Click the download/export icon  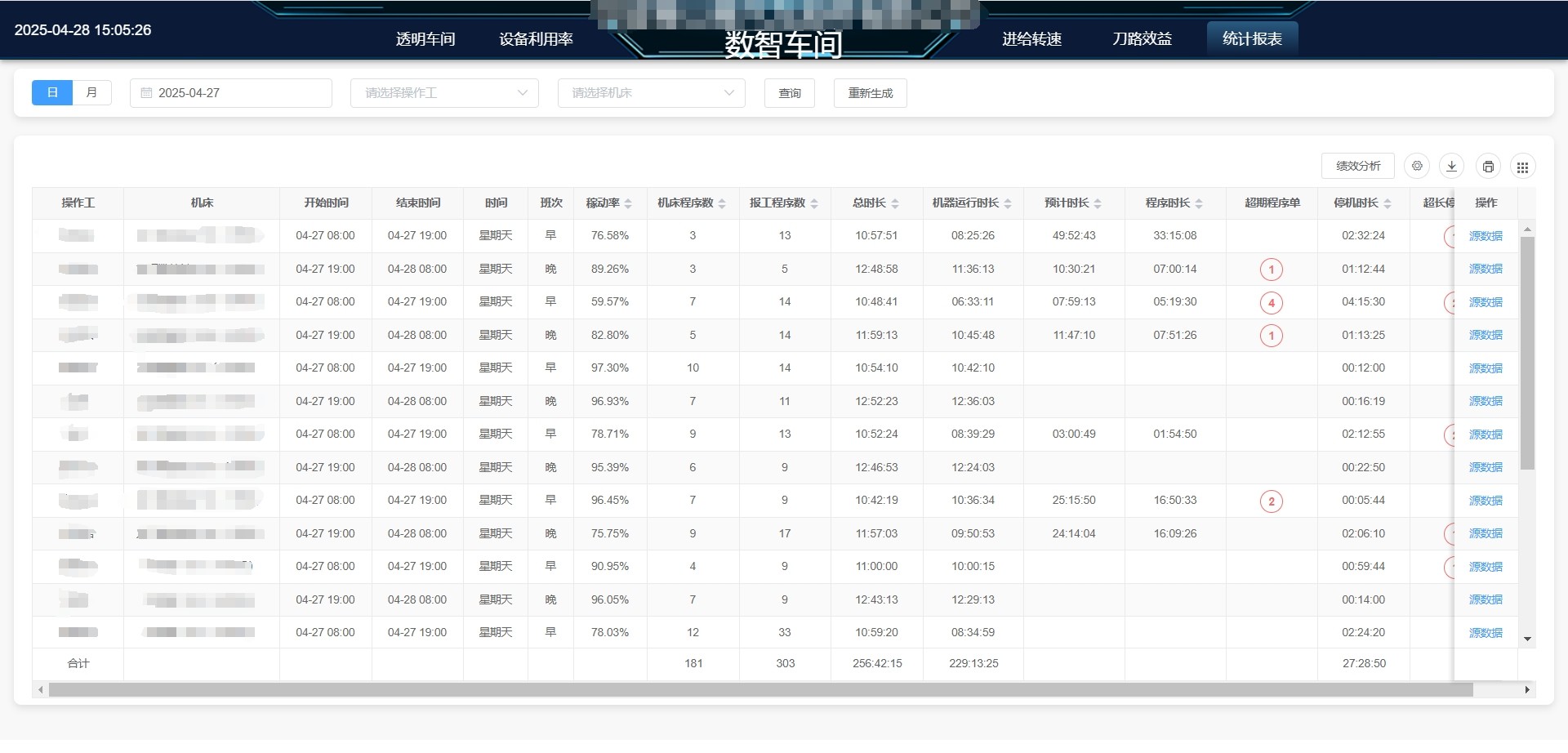point(1452,166)
